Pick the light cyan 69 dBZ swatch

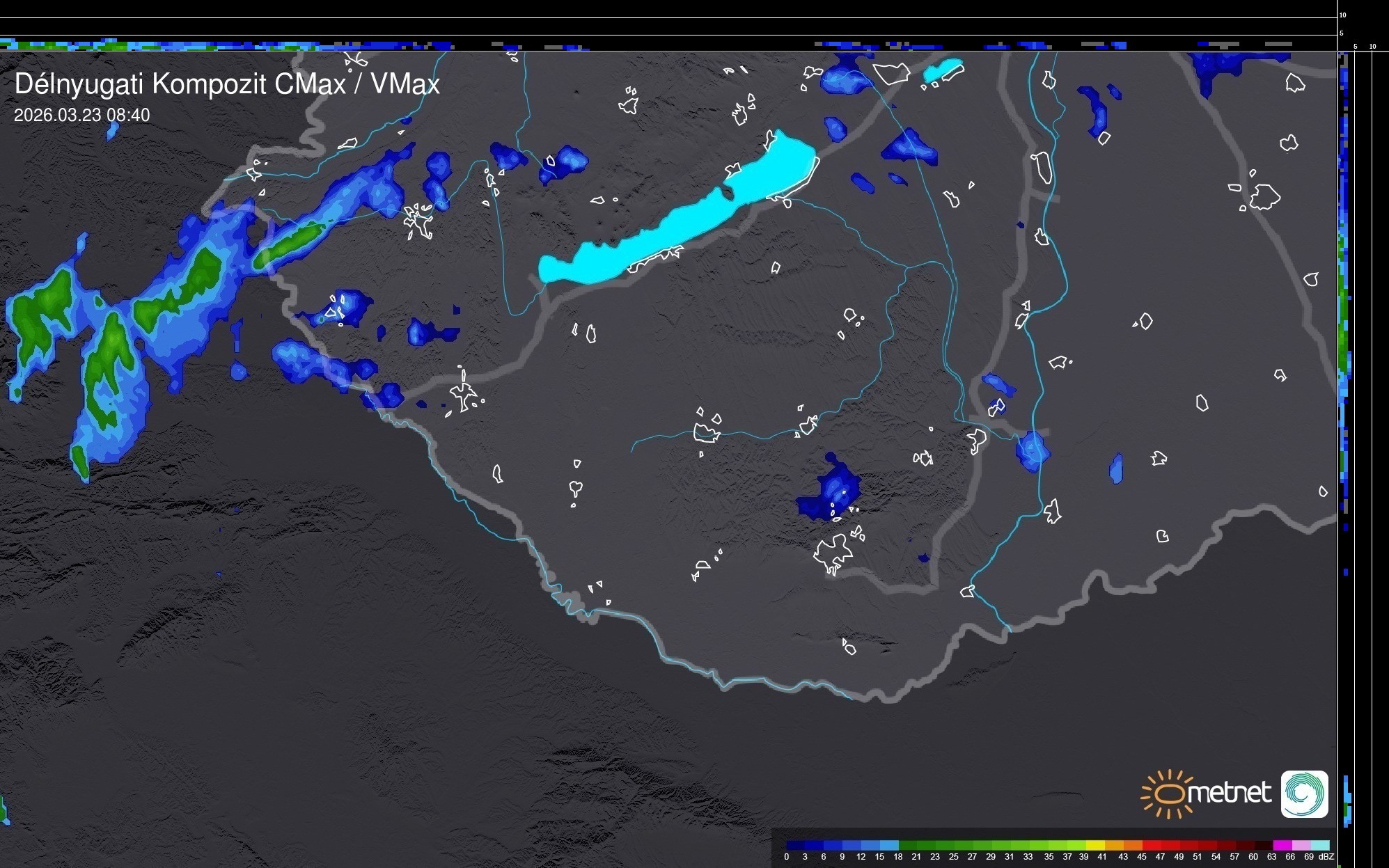pyautogui.click(x=1320, y=845)
